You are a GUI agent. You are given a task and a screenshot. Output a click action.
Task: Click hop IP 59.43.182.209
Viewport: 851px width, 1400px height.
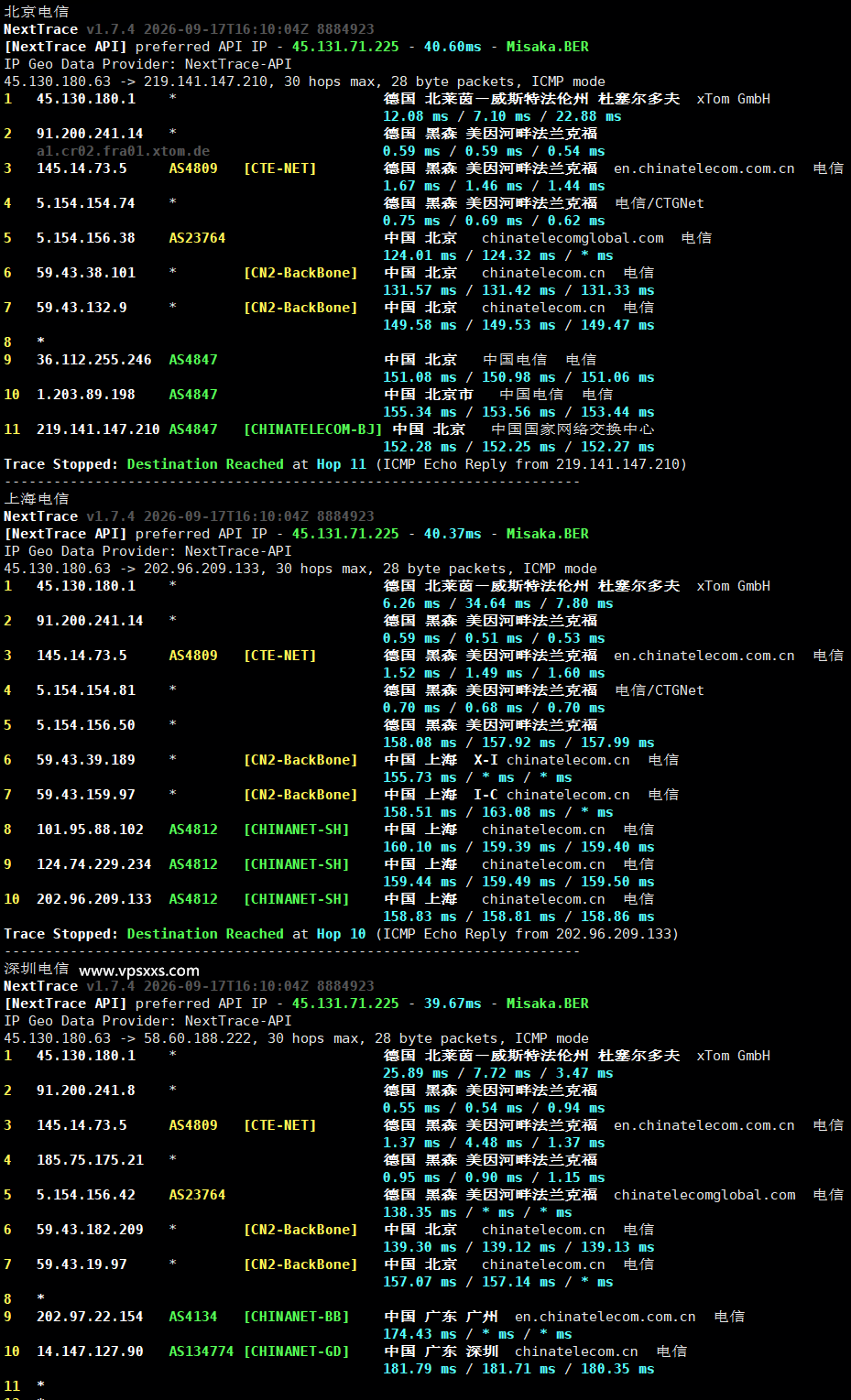point(90,1230)
